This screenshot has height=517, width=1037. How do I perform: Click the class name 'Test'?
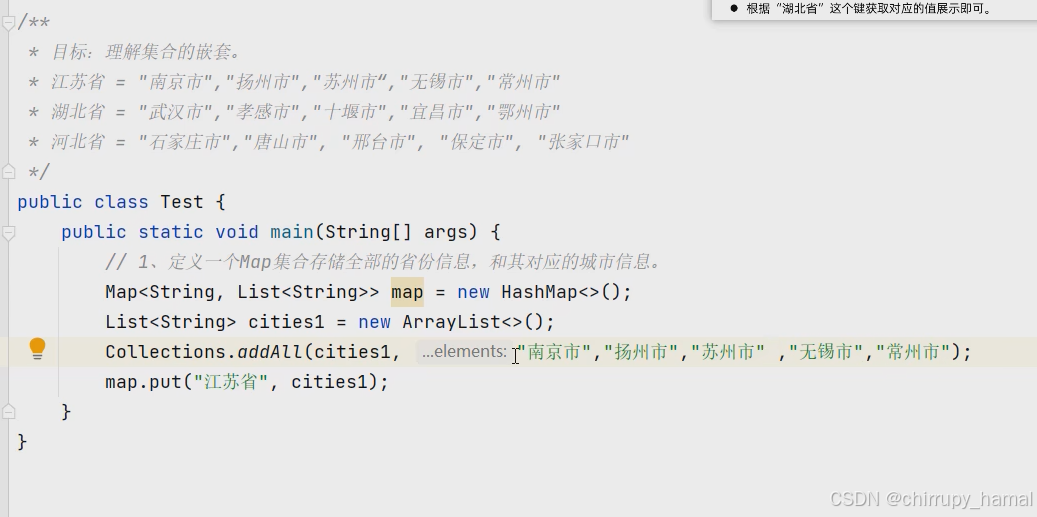pos(182,202)
